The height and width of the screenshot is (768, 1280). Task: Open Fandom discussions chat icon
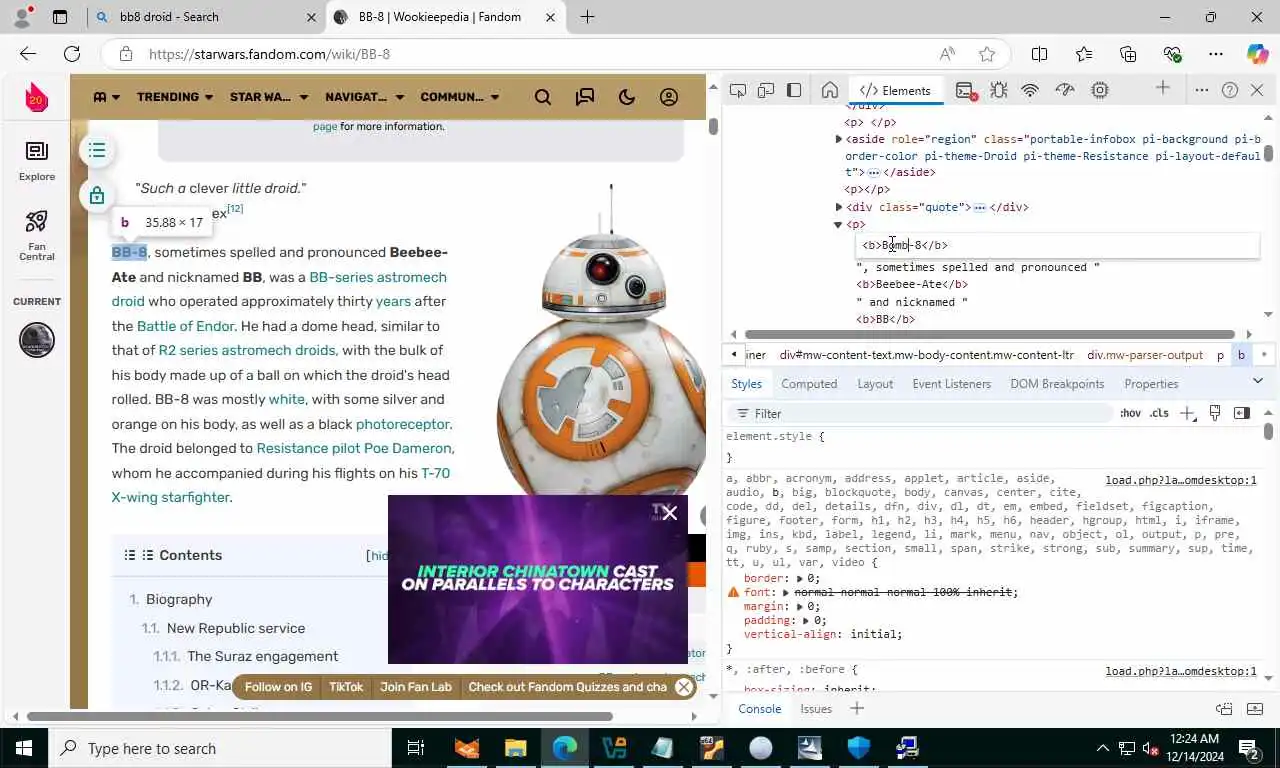point(585,97)
